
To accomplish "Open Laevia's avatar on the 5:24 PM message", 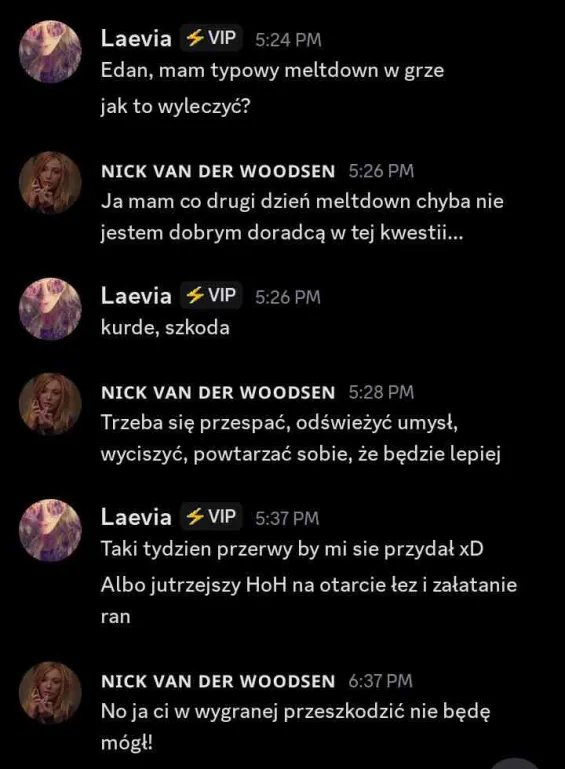I will point(50,51).
